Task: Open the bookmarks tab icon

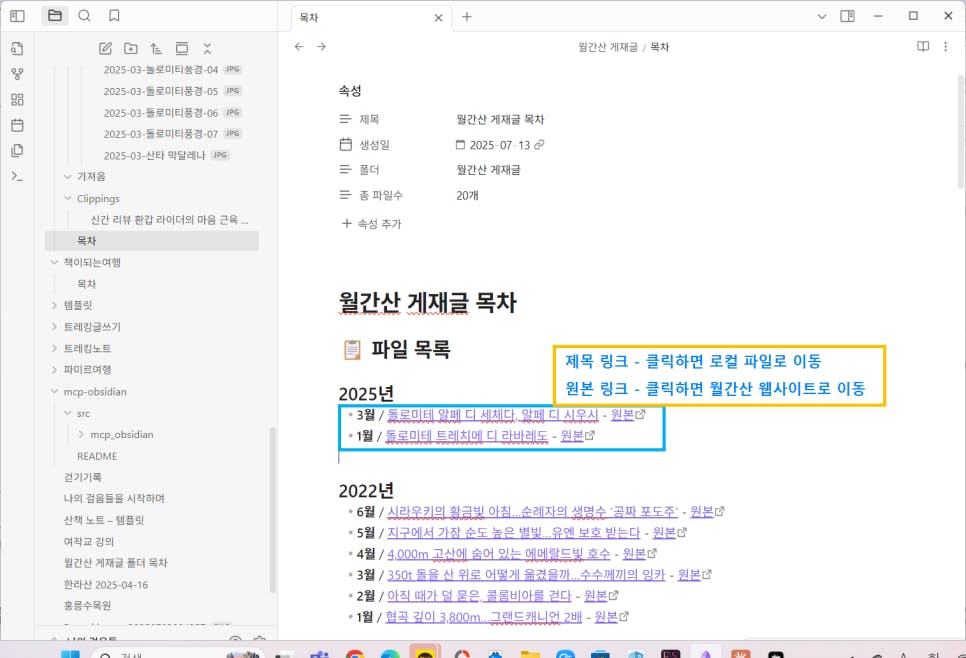Action: 114,16
